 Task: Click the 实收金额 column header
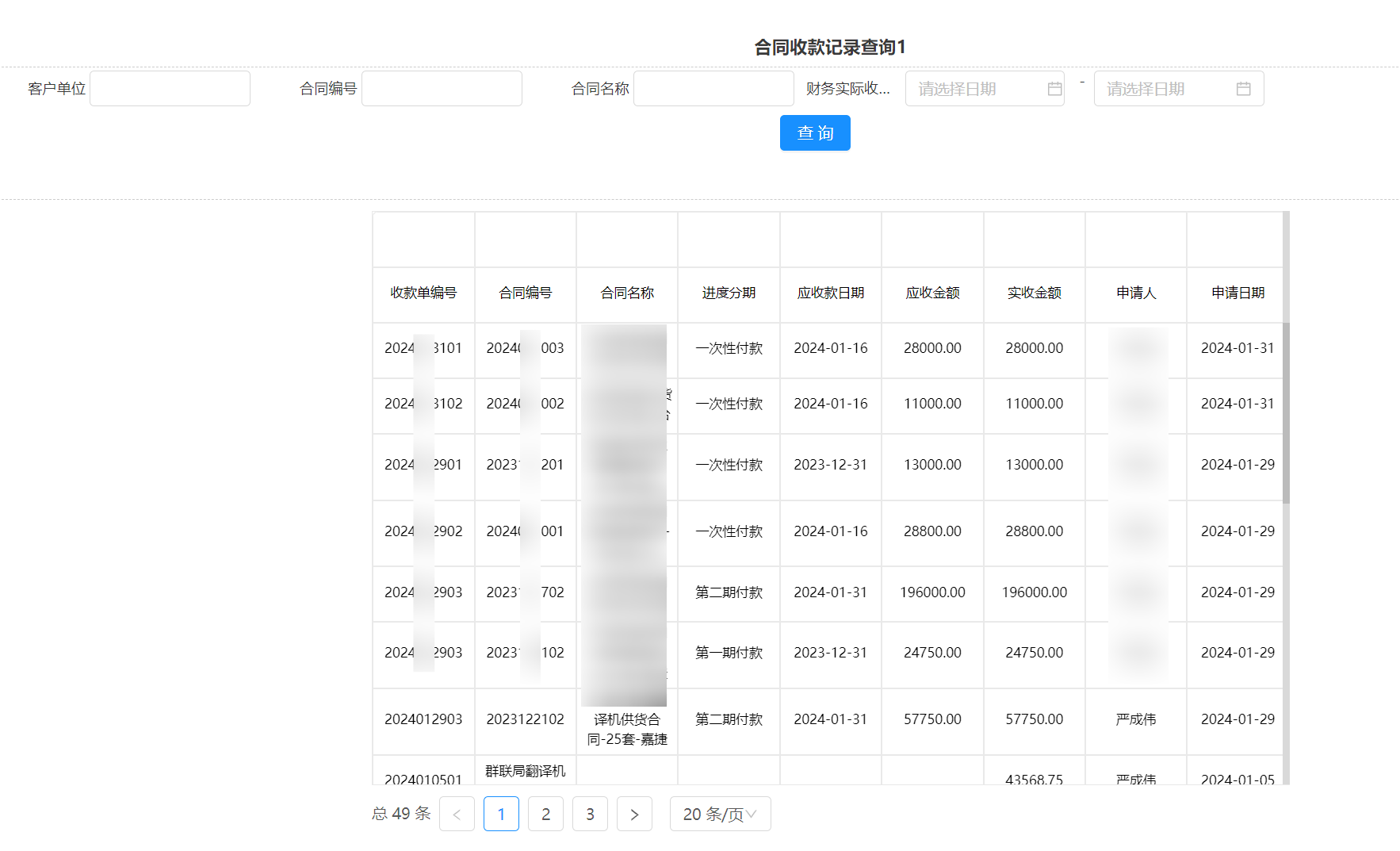[1035, 293]
